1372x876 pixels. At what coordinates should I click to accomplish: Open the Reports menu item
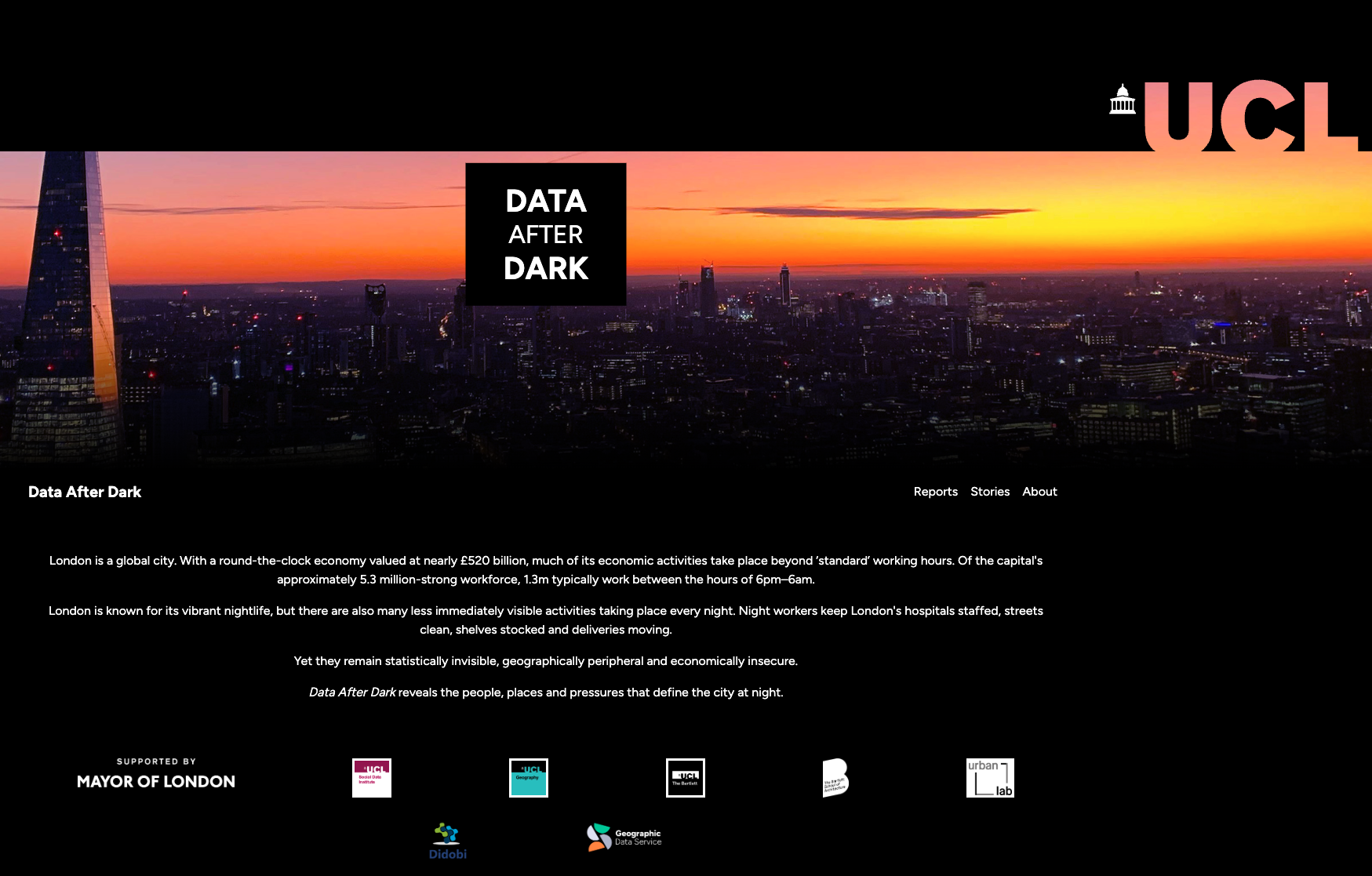[935, 492]
